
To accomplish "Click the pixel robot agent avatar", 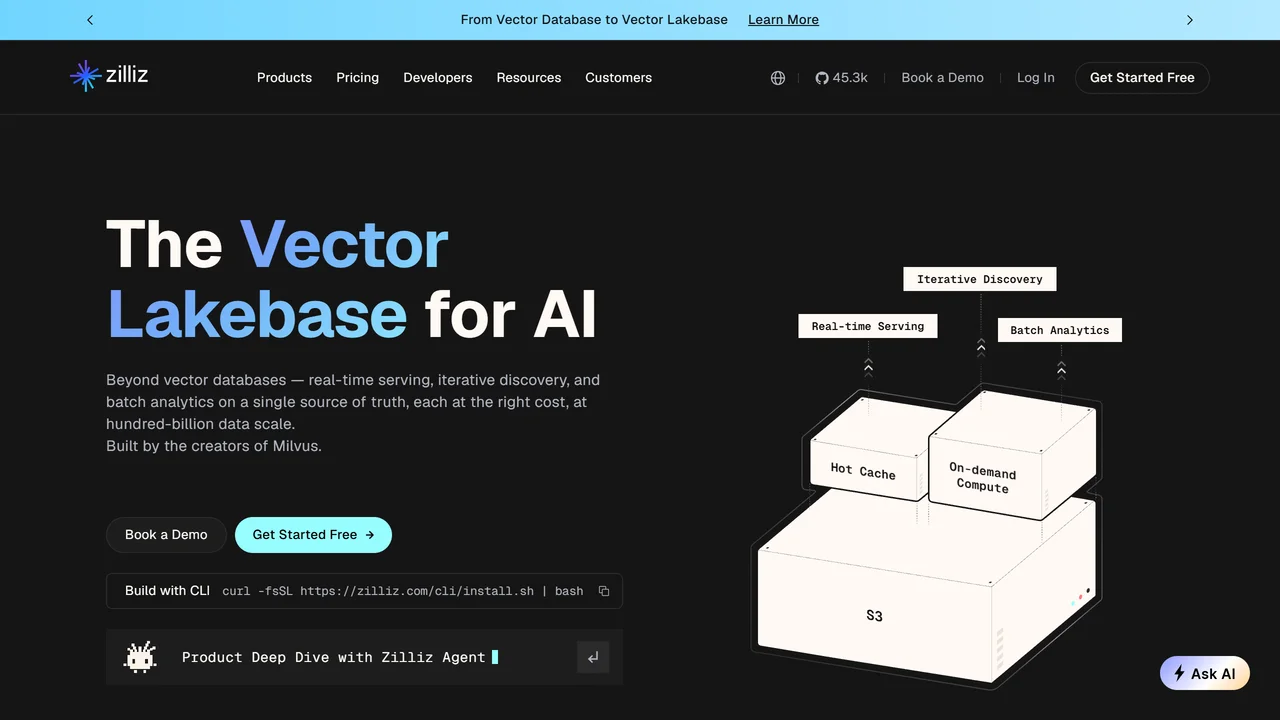I will (x=140, y=657).
